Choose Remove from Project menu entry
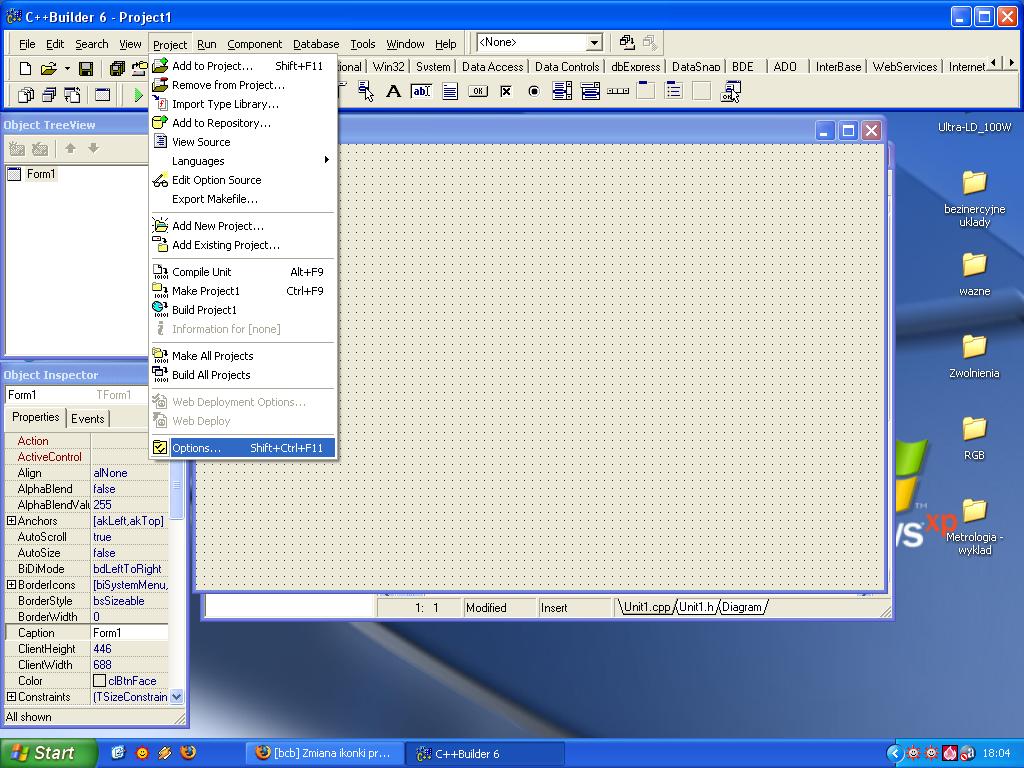The width and height of the screenshot is (1024, 768). [243, 85]
